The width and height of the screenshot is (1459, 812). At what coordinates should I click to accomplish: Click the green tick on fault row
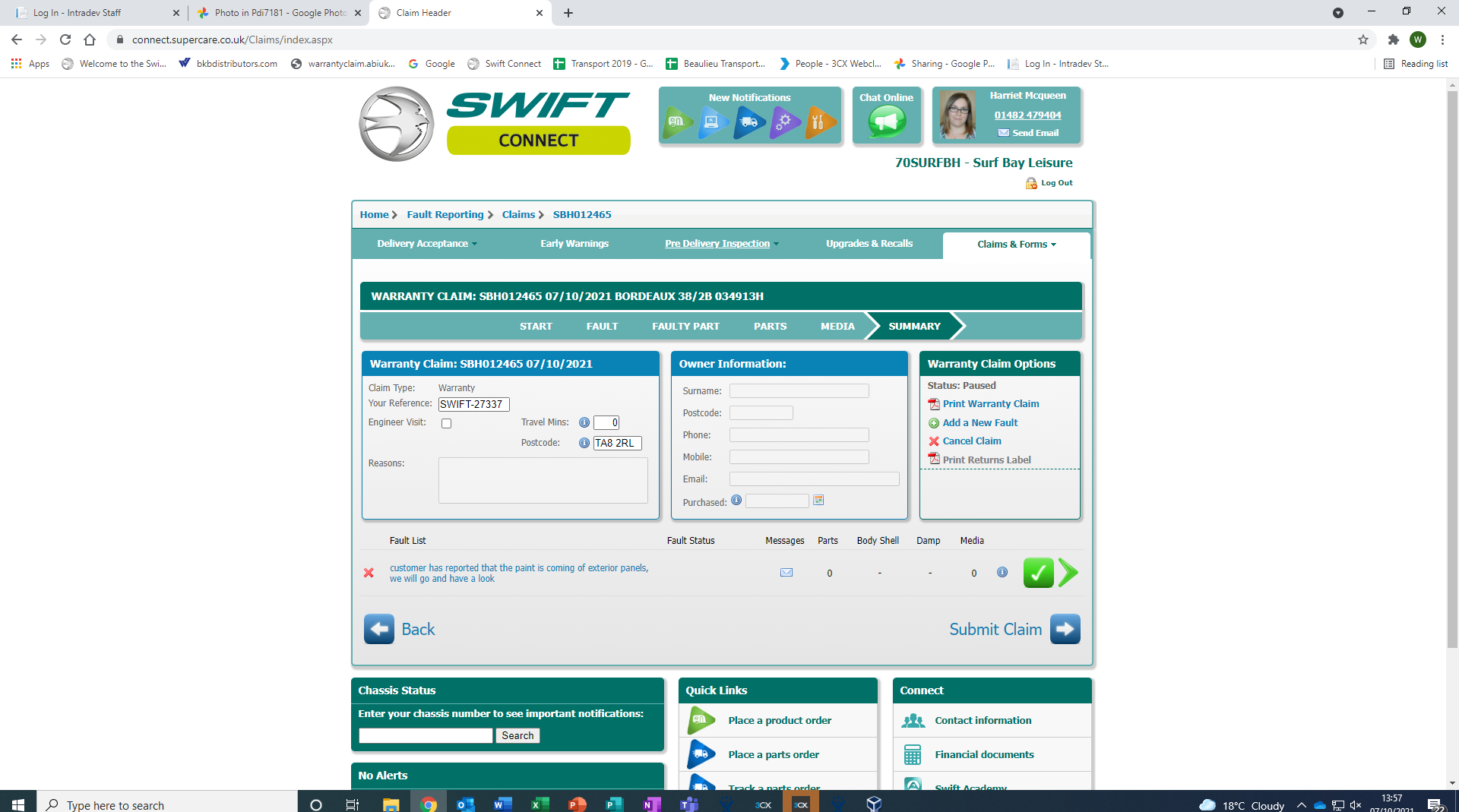[x=1038, y=573]
